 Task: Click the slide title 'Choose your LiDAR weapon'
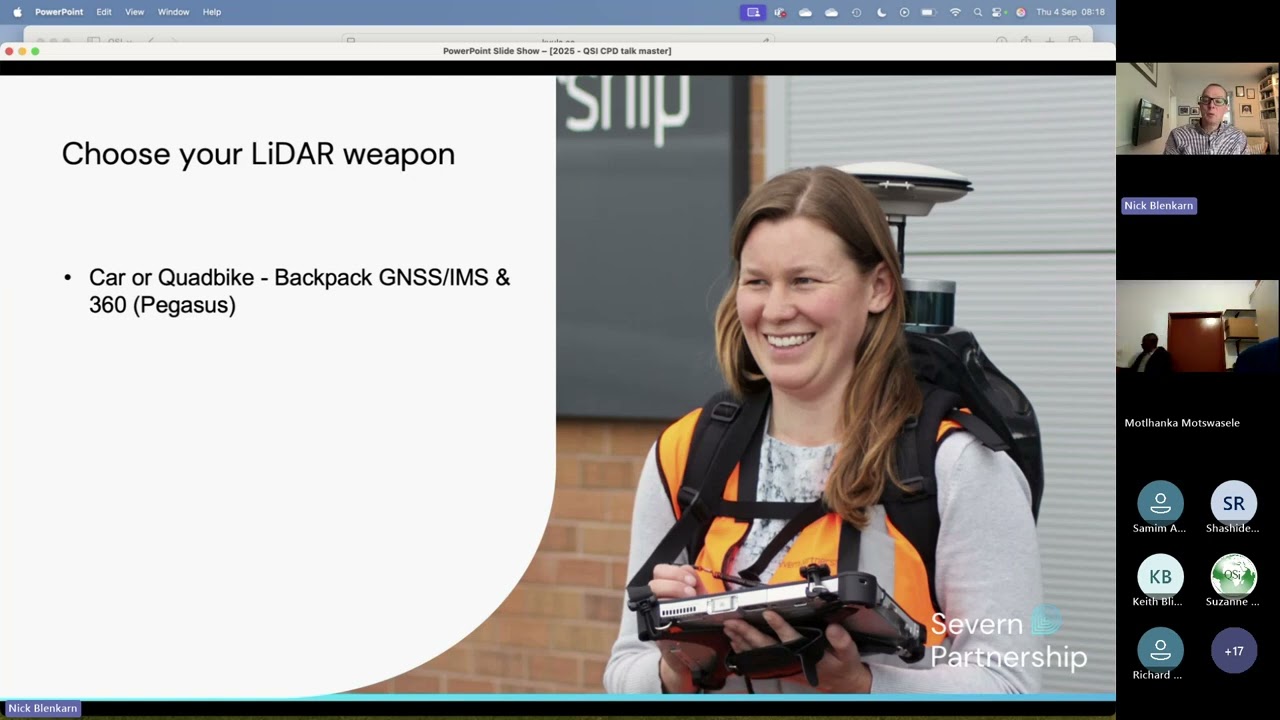click(258, 154)
